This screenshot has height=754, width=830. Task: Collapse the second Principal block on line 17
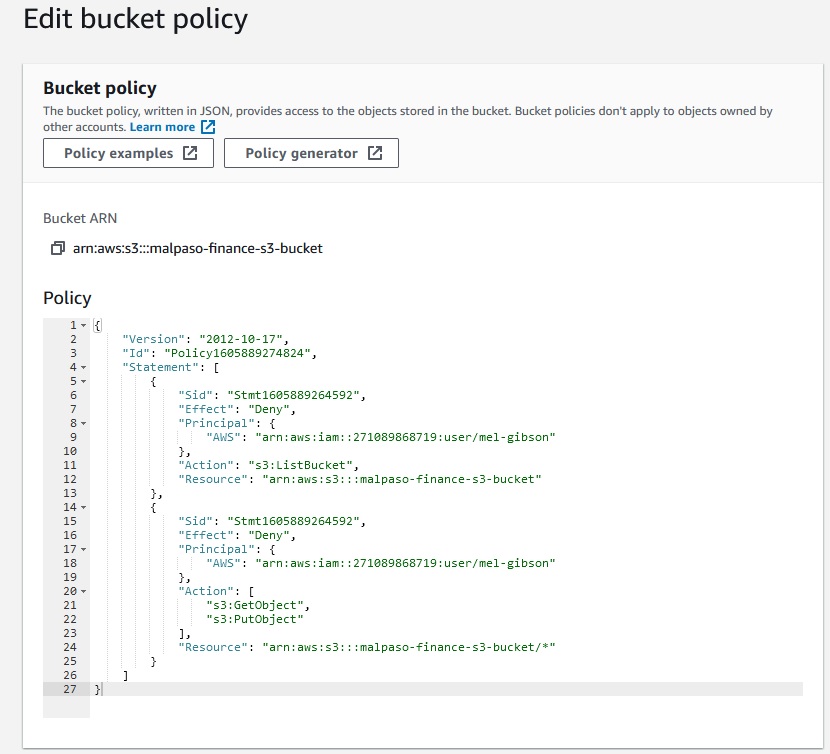[x=82, y=550]
